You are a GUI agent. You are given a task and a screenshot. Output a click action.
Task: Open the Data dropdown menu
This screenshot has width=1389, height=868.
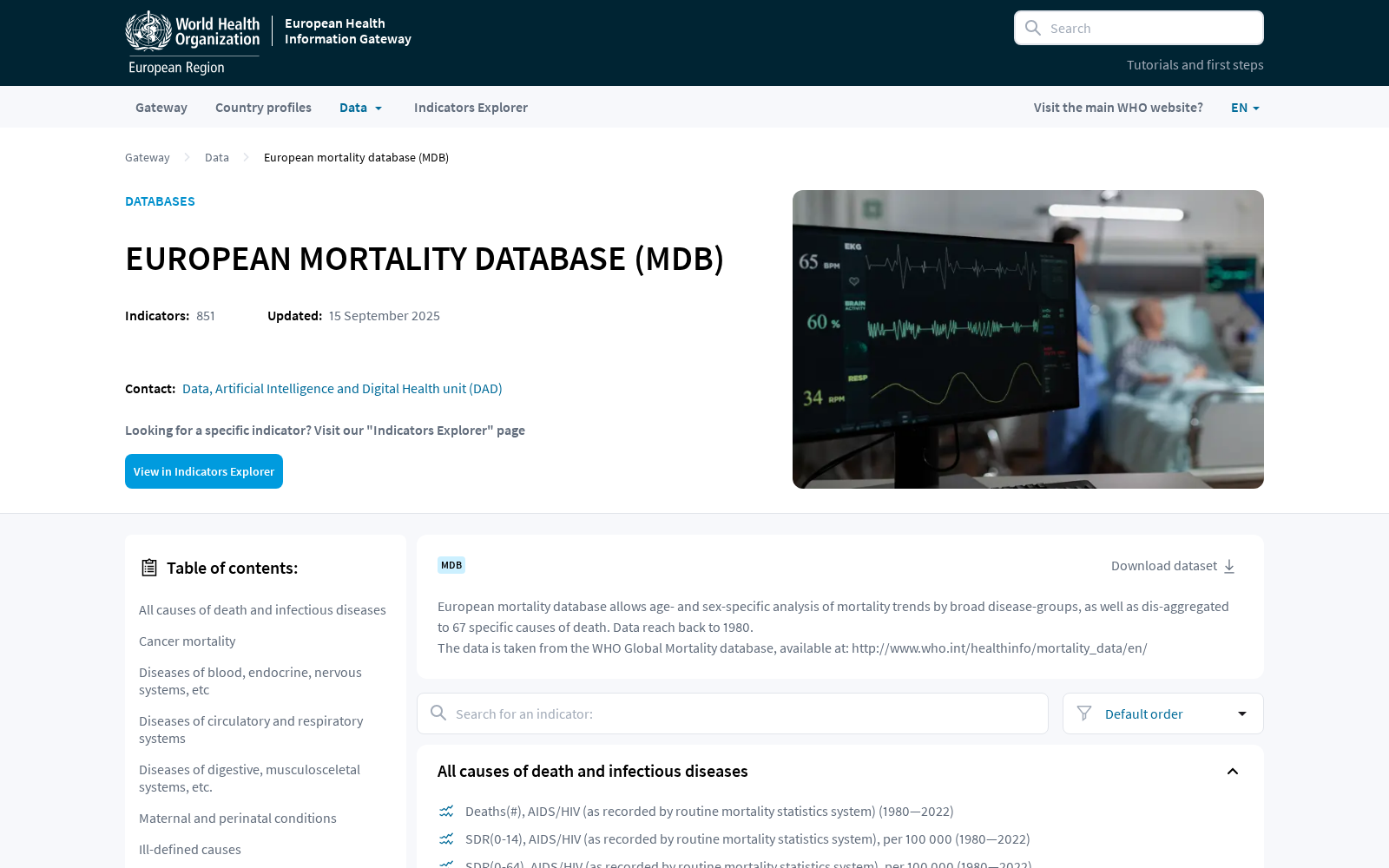[360, 108]
